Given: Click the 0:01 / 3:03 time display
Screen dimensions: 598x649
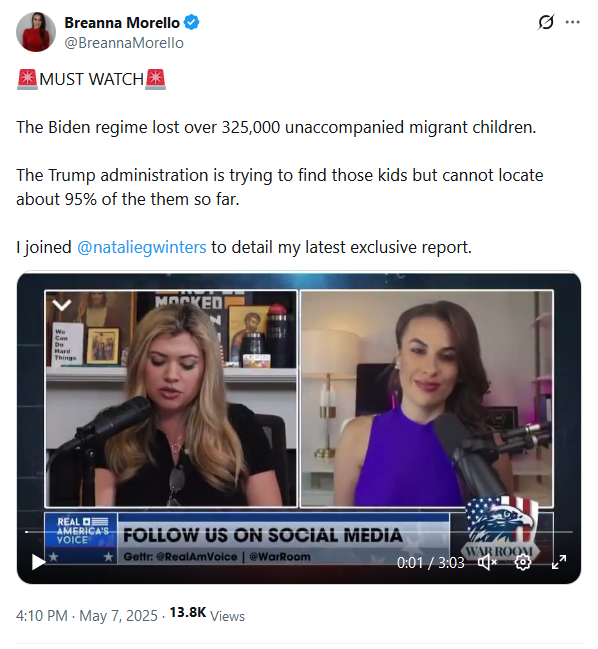Looking at the screenshot, I should pyautogui.click(x=431, y=562).
